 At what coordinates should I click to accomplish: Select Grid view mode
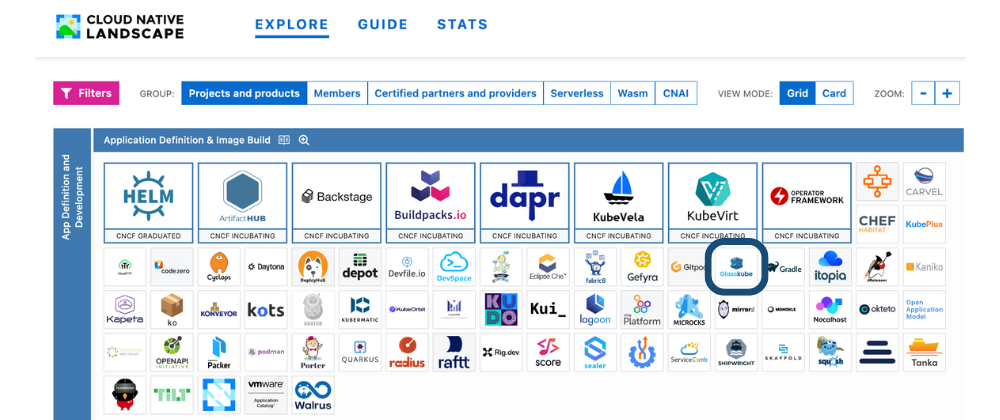tap(797, 93)
